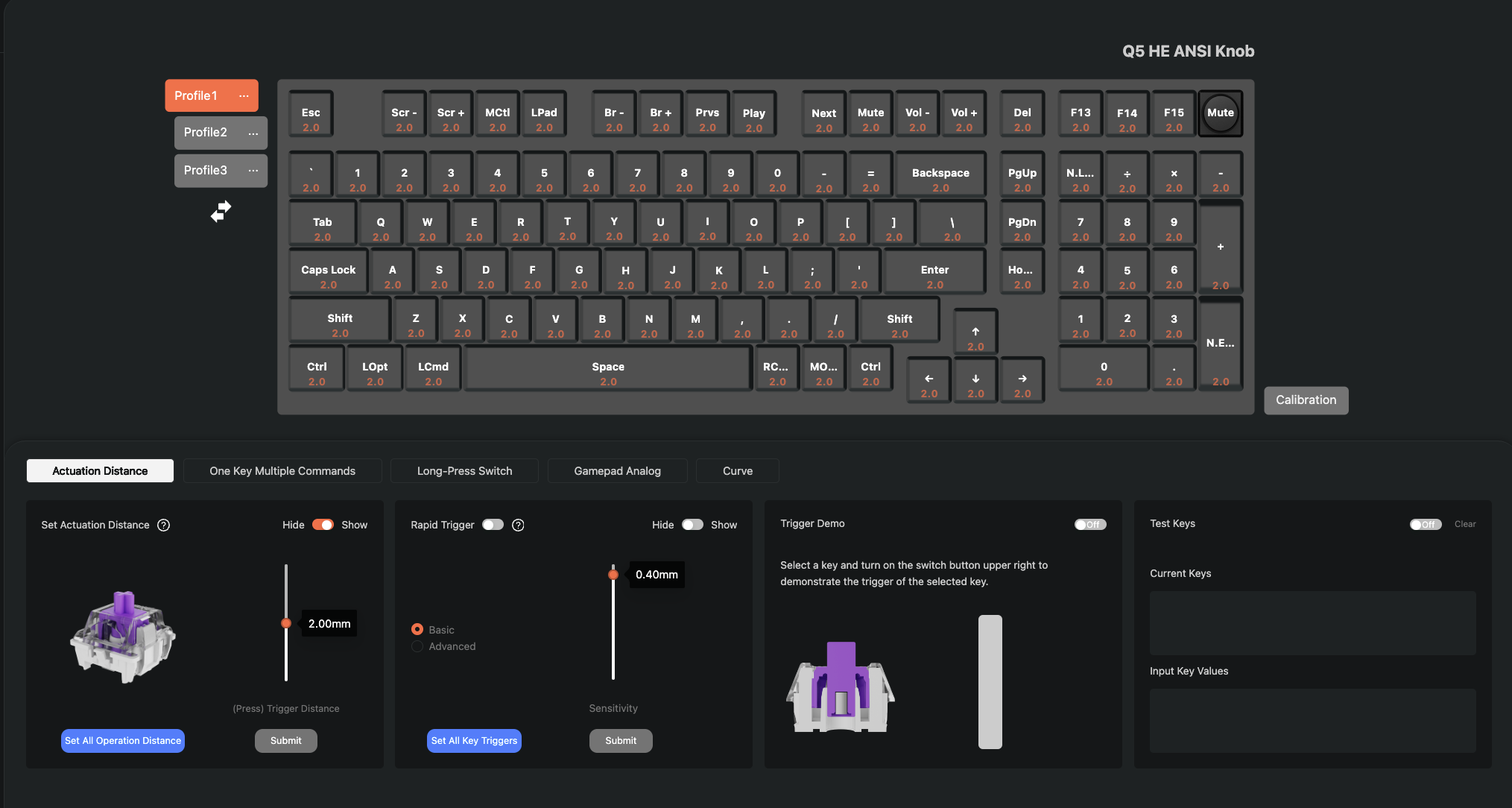Toggle Test Keys on/off switch
This screenshot has height=808, width=1512.
pyautogui.click(x=1424, y=524)
